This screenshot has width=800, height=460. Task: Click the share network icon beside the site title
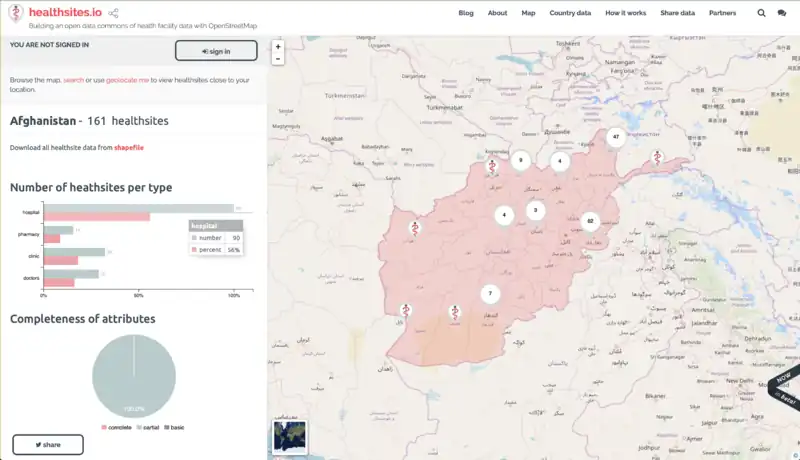[113, 13]
